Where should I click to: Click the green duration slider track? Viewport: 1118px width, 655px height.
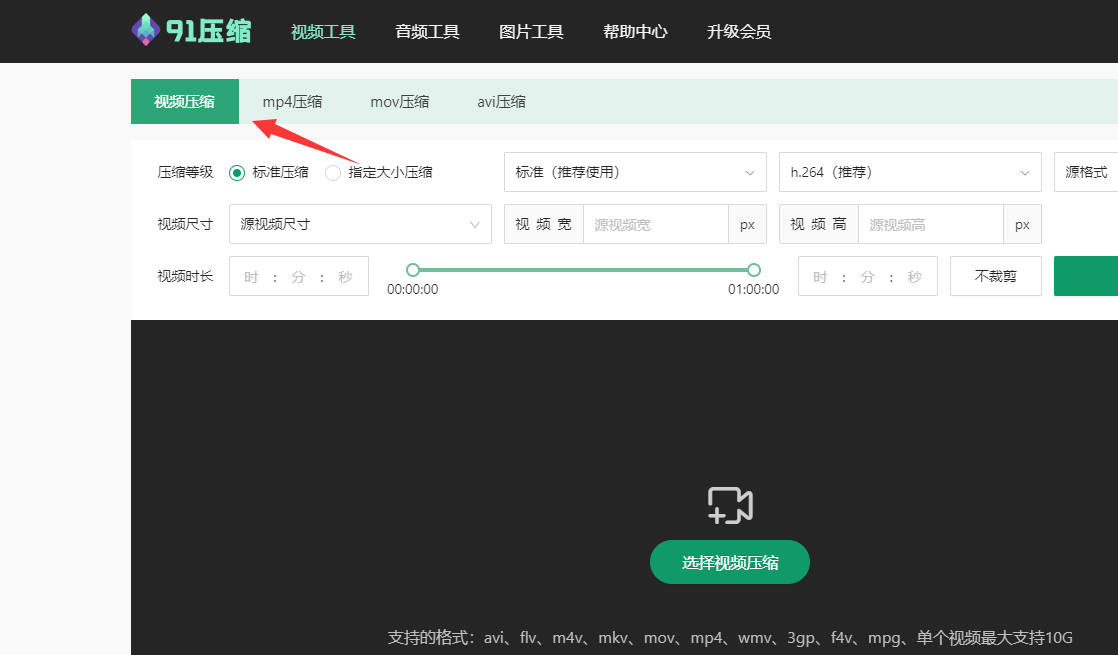pos(583,269)
